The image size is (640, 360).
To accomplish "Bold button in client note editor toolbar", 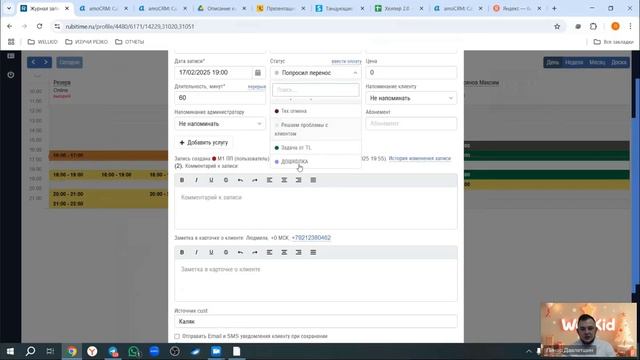I will tap(182, 252).
